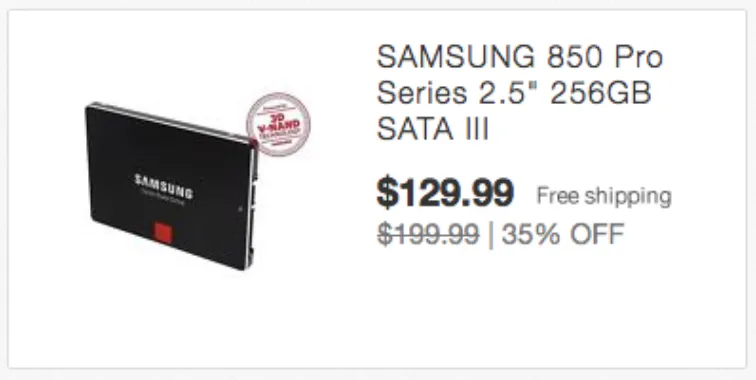Click the 3D V-NAND technology badge
The image size is (756, 380).
click(278, 124)
